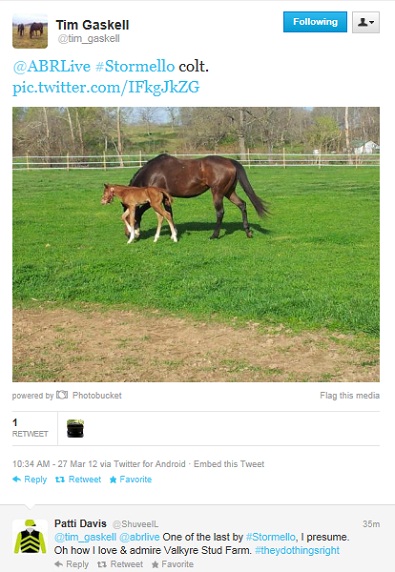Screen dimensions: 395x572
Task: Open the #Stormello hashtag in the tweet
Action: (x=135, y=66)
